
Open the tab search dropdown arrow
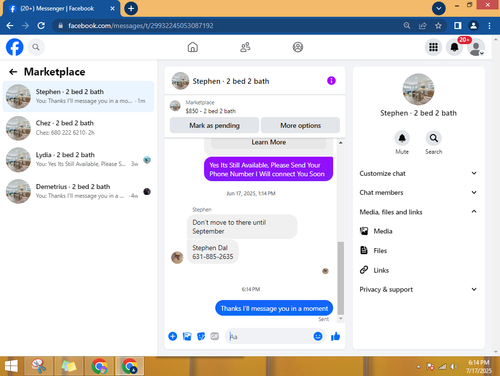point(439,8)
